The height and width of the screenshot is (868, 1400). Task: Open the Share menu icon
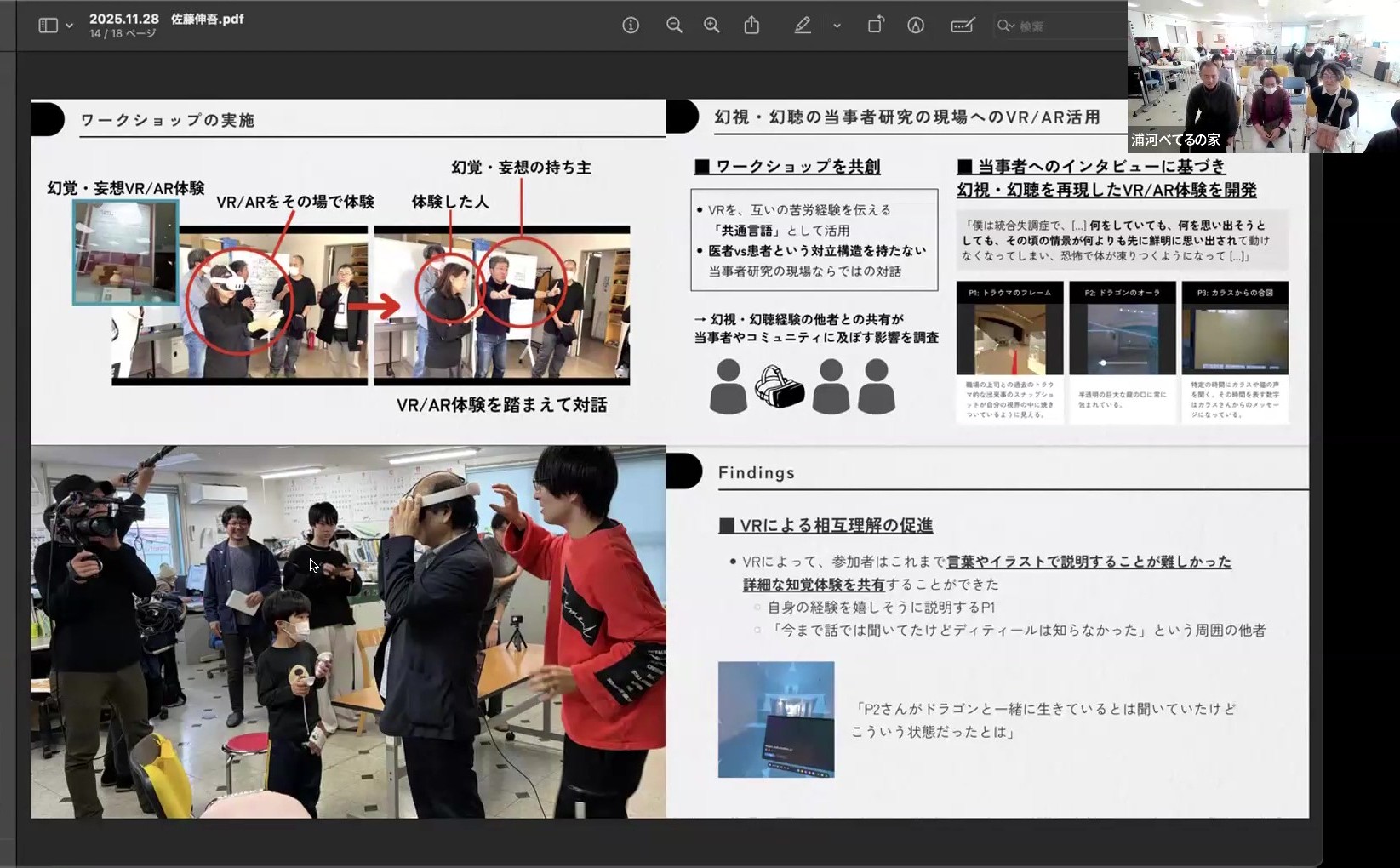(x=751, y=26)
